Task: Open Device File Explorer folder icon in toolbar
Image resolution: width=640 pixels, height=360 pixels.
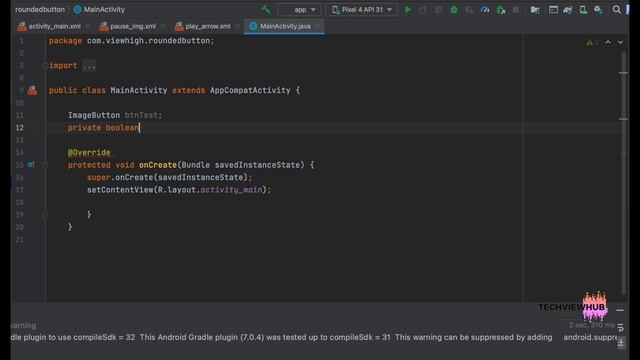Action: pyautogui.click(x=535, y=9)
